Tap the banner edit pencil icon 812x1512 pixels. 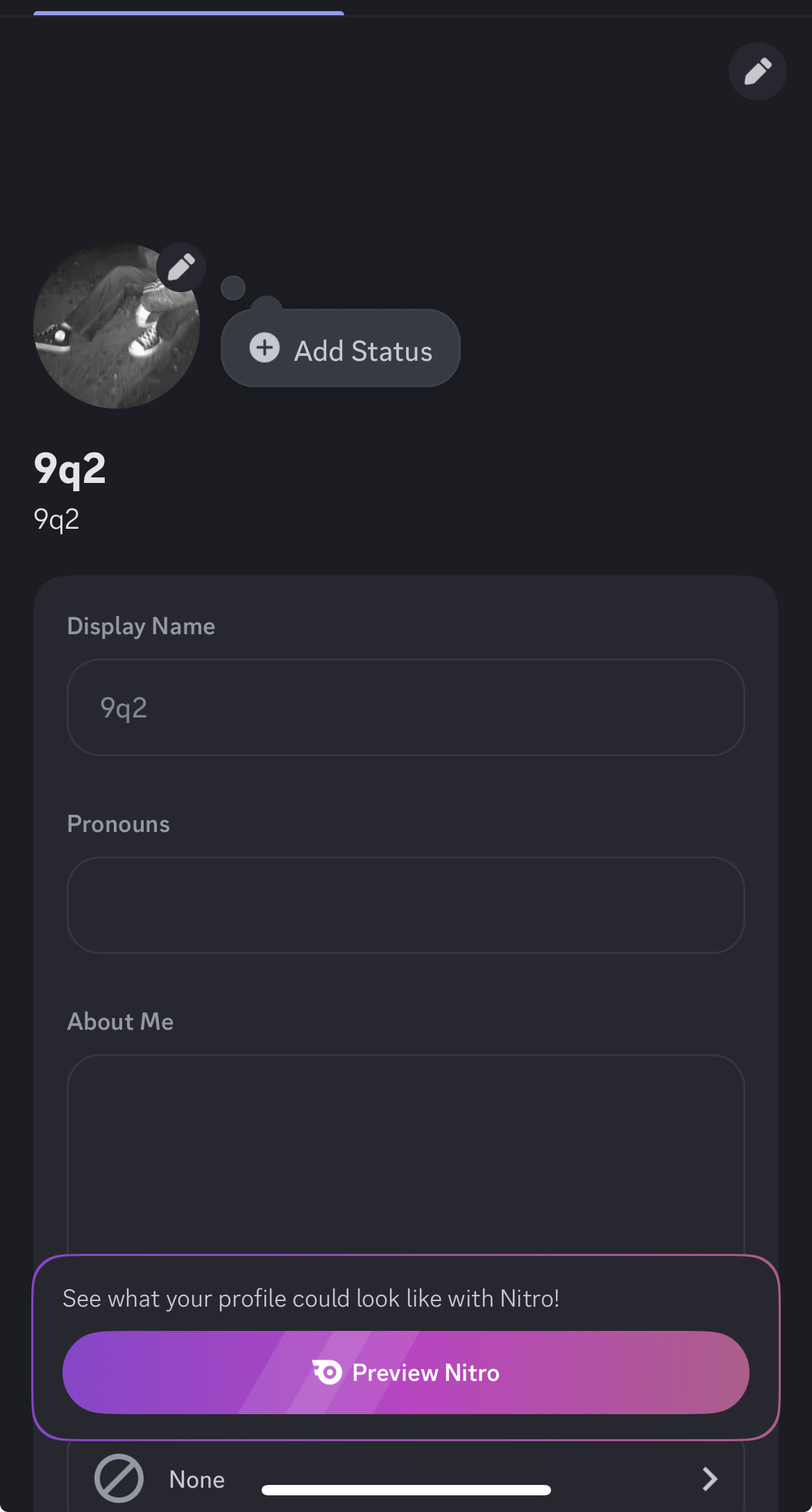[757, 71]
